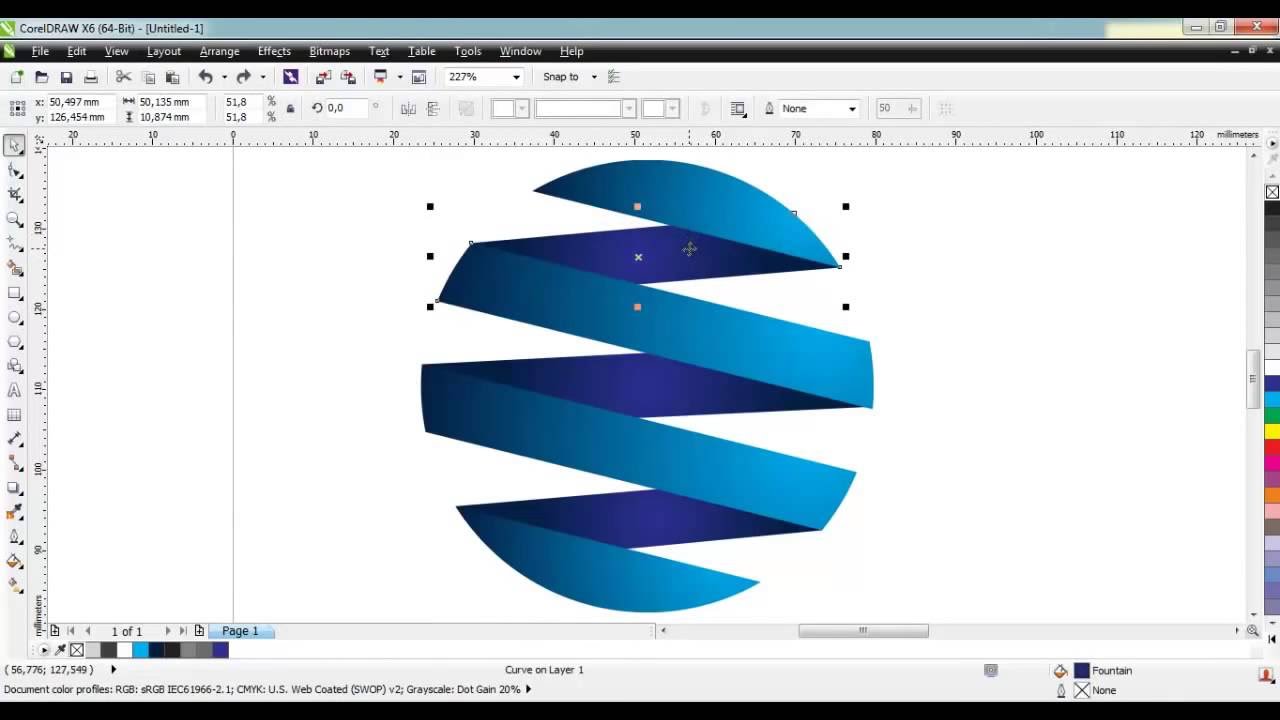Open the Layout menu

tap(164, 51)
